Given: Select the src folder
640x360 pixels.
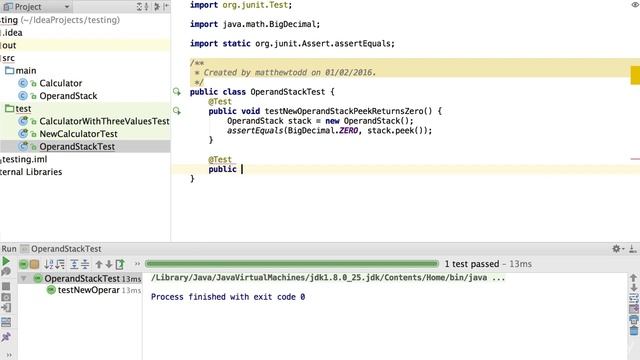Looking at the screenshot, I should click(x=8, y=58).
